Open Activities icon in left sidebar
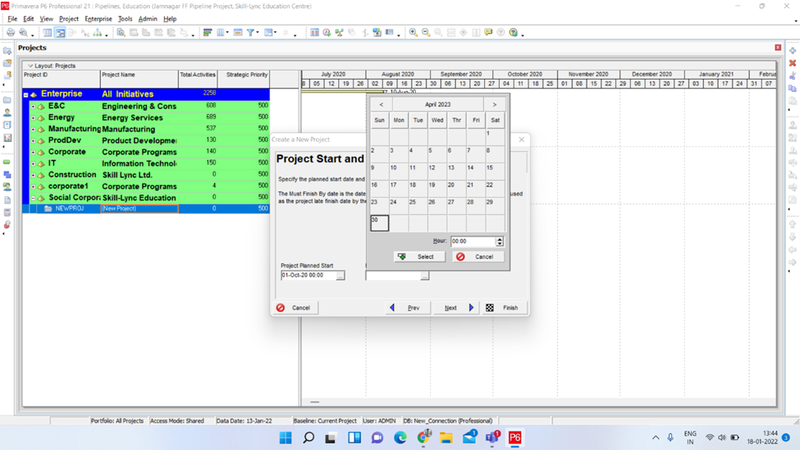The height and width of the screenshot is (450, 800). coord(7,174)
